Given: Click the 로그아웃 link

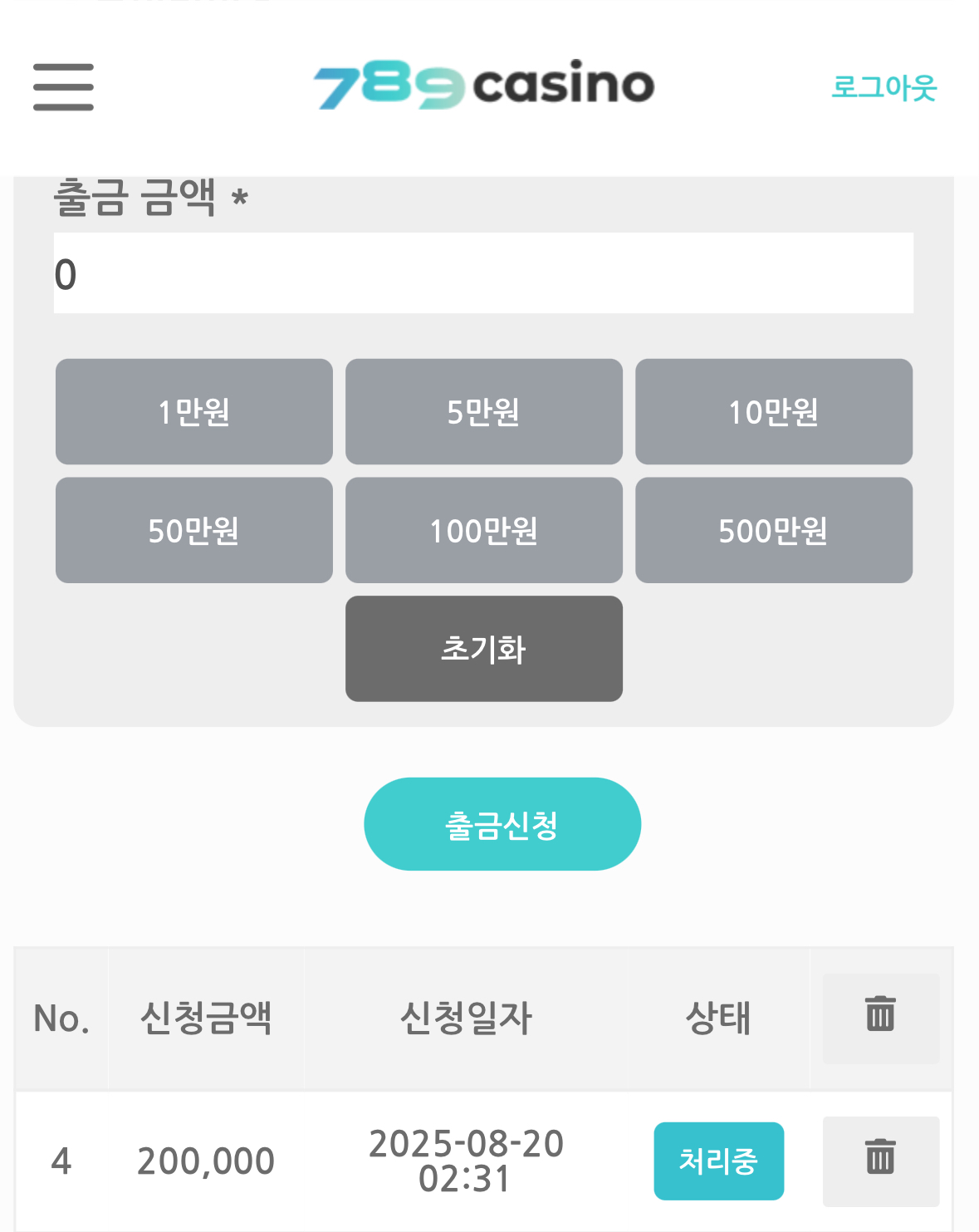Looking at the screenshot, I should coord(884,87).
